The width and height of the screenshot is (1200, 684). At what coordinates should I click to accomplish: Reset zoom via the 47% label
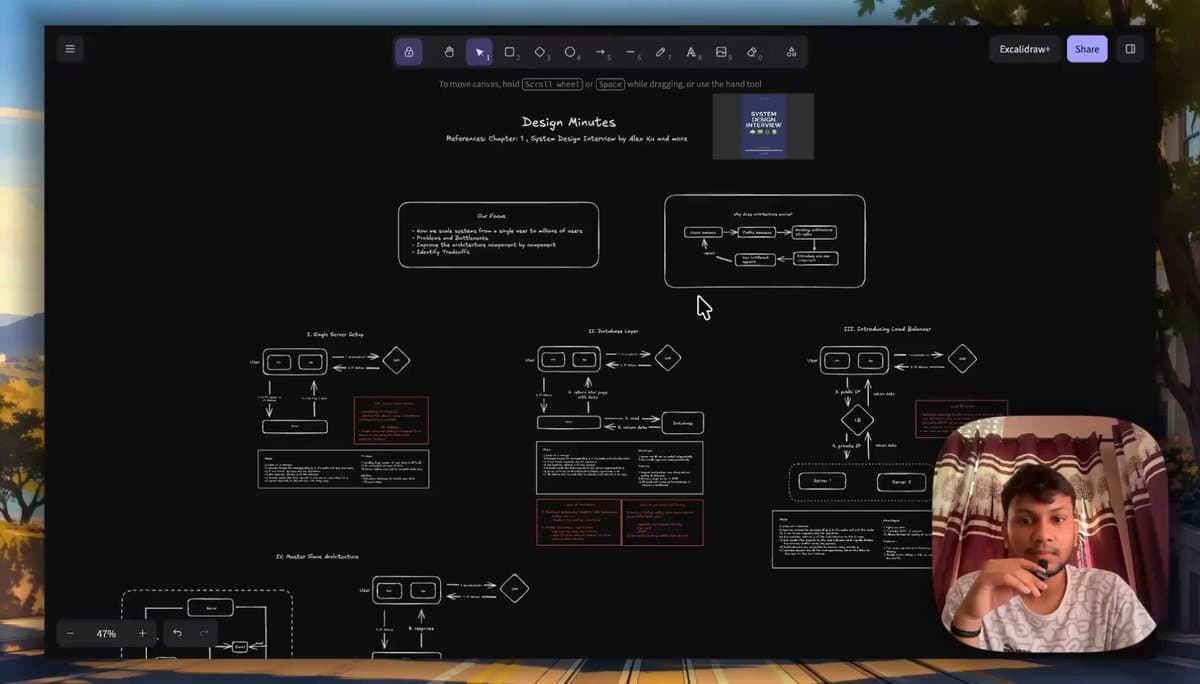pos(106,633)
